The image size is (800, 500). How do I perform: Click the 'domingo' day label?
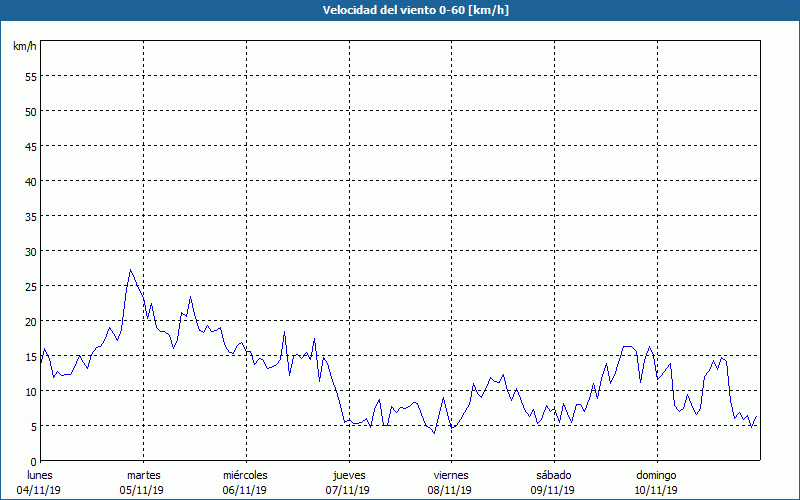pyautogui.click(x=656, y=475)
